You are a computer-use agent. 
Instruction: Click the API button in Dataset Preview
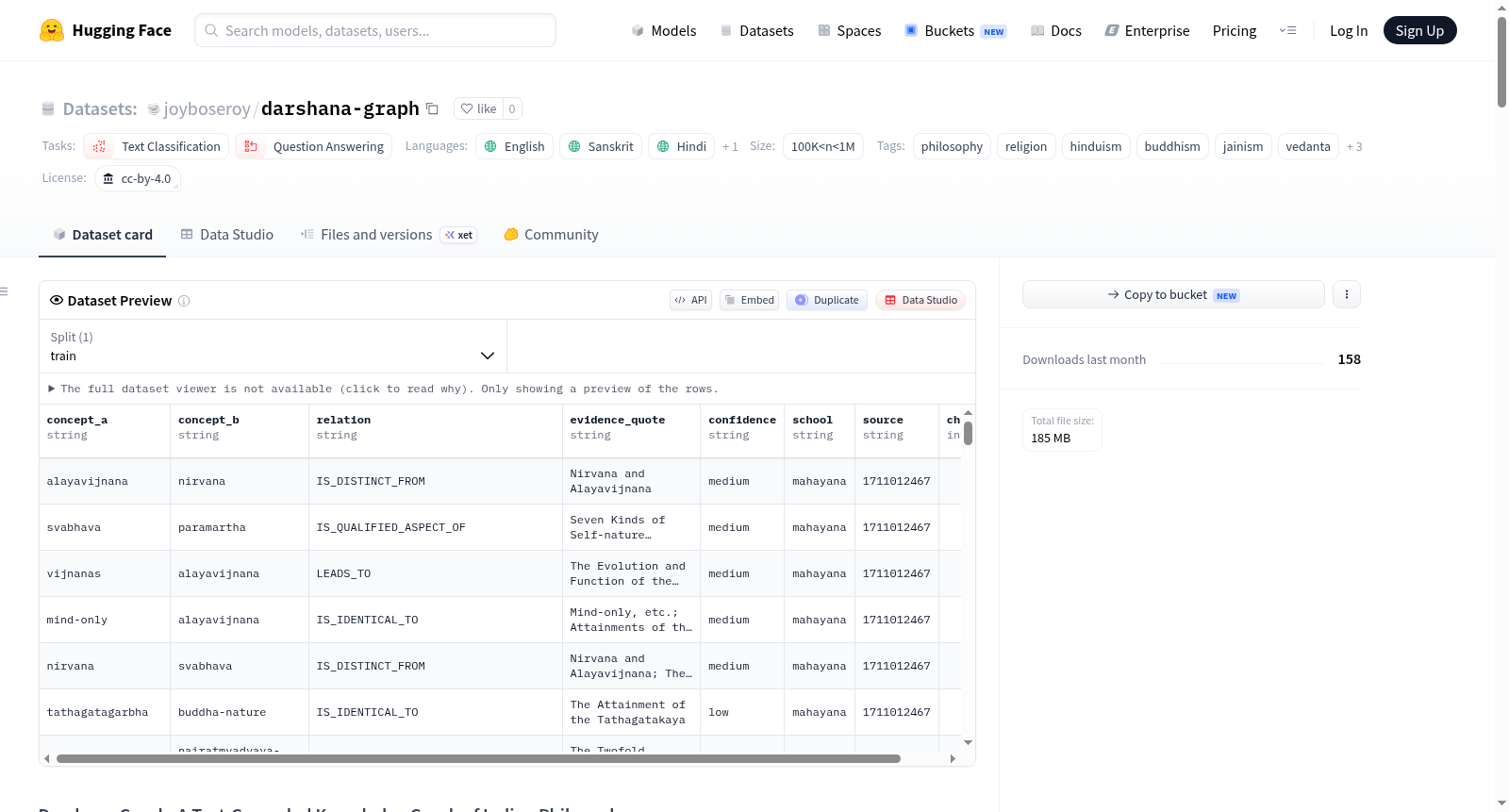coord(690,300)
